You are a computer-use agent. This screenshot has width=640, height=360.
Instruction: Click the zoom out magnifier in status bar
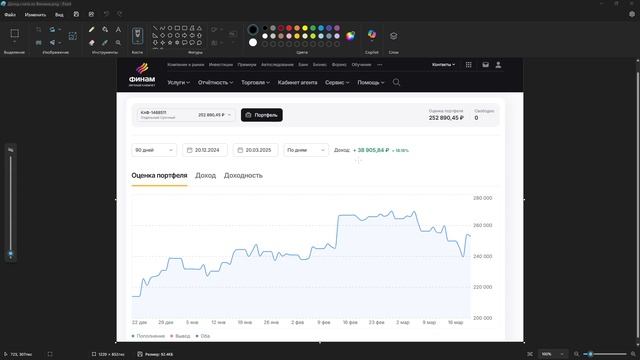point(576,354)
